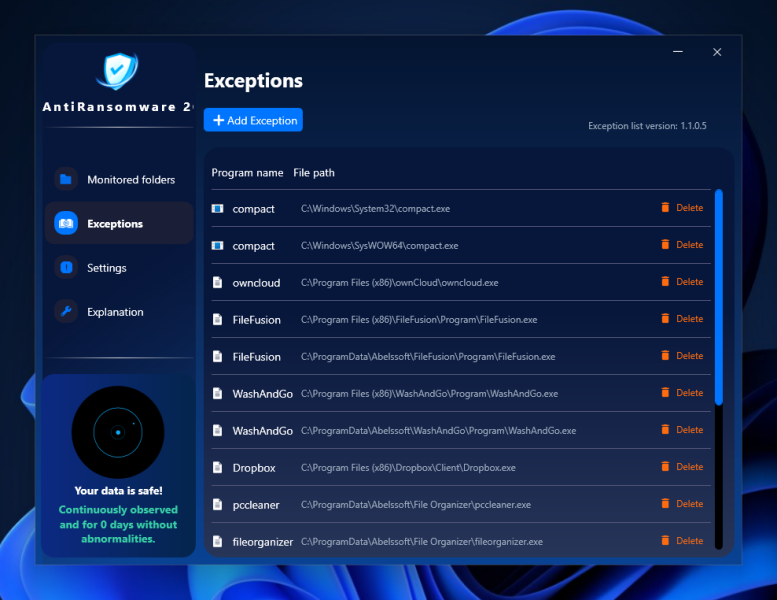Click the File path column header

(x=314, y=173)
